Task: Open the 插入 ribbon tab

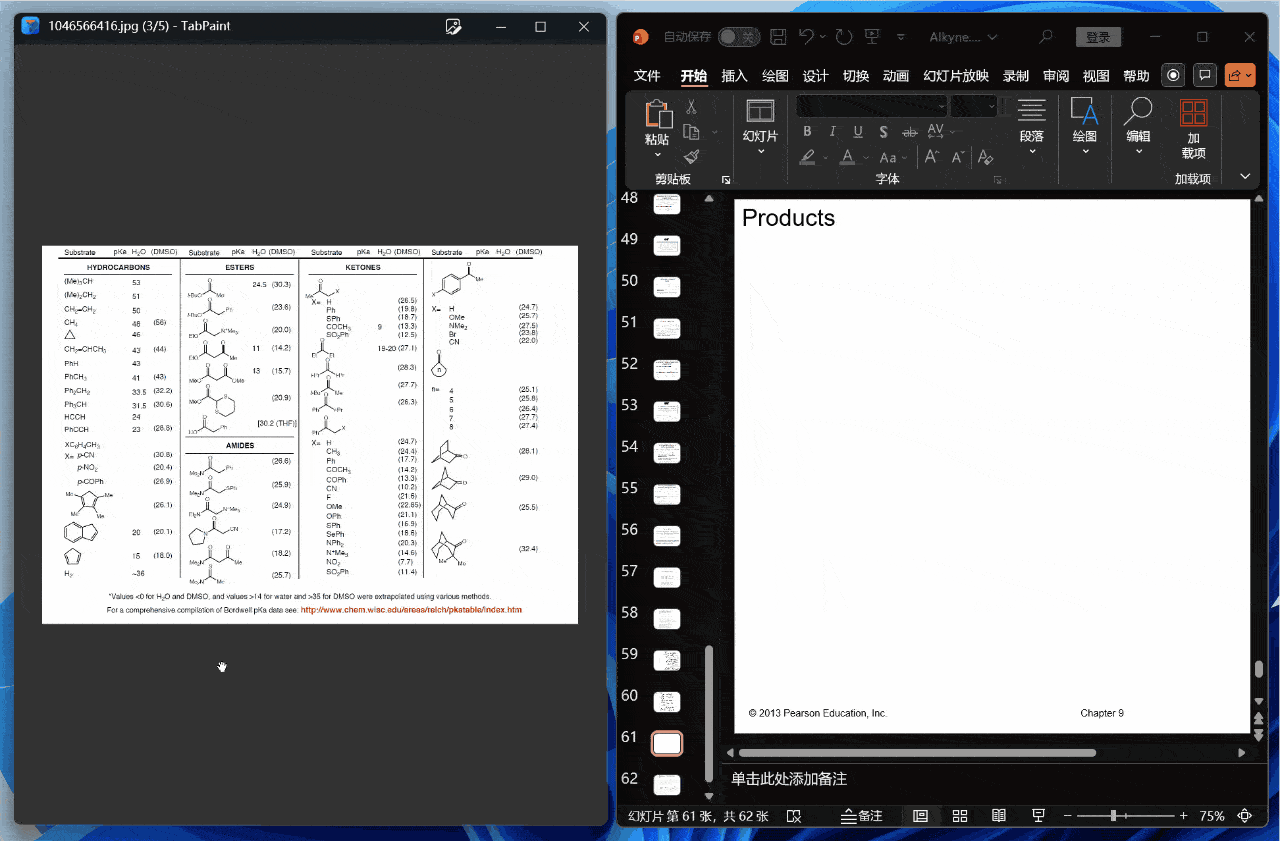Action: pyautogui.click(x=734, y=76)
